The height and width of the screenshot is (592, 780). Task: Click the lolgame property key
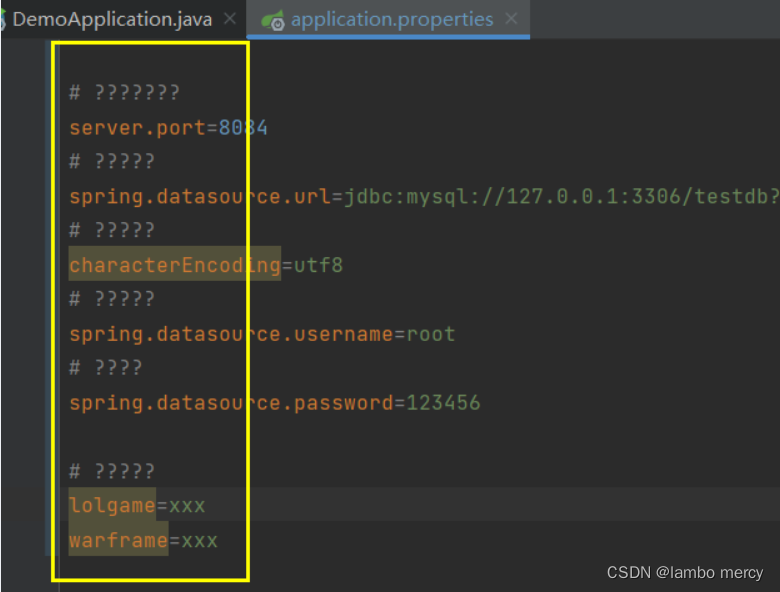point(112,505)
